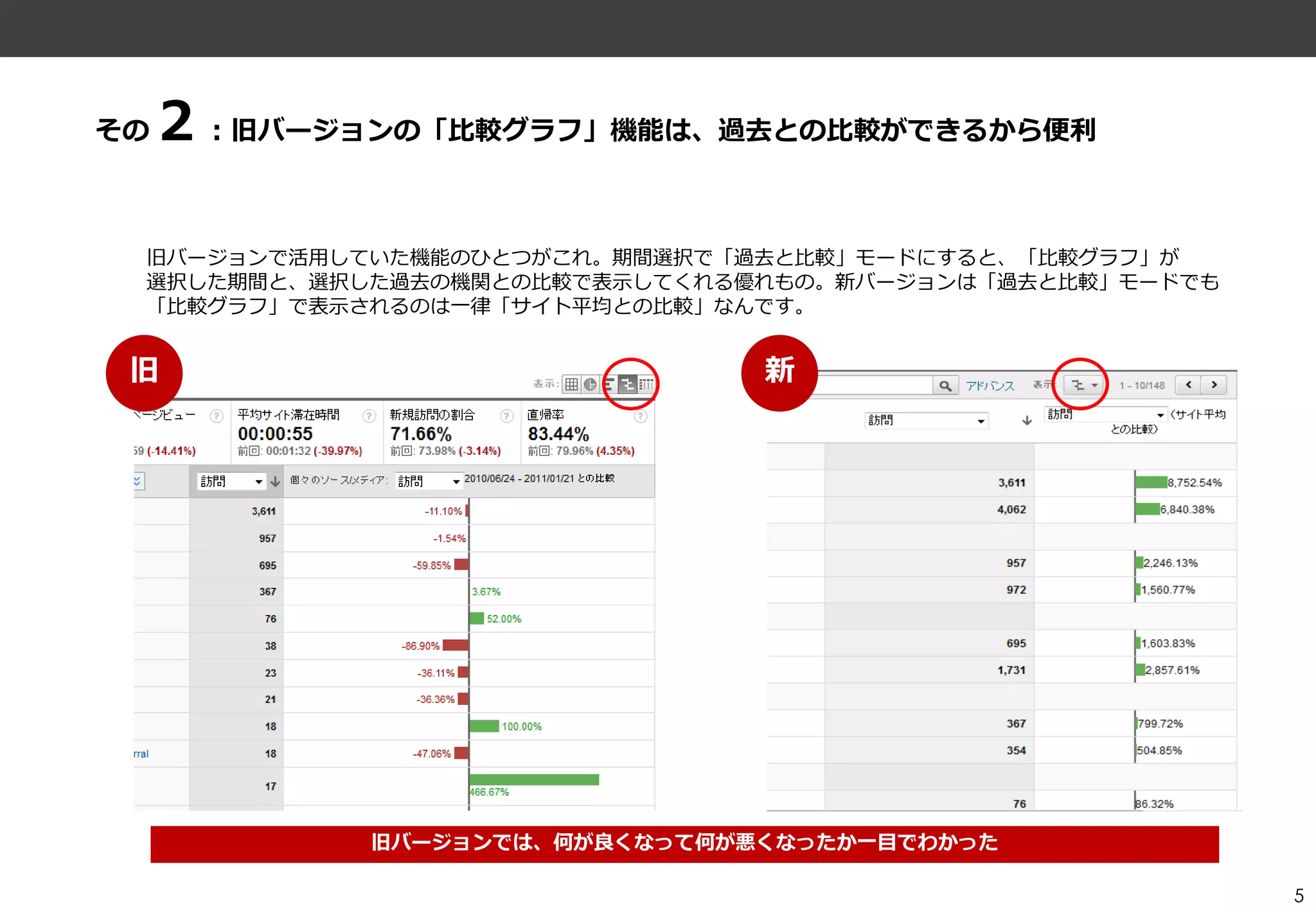
Task: Select the '2,246.13%' site average value
Action: [x=1170, y=563]
